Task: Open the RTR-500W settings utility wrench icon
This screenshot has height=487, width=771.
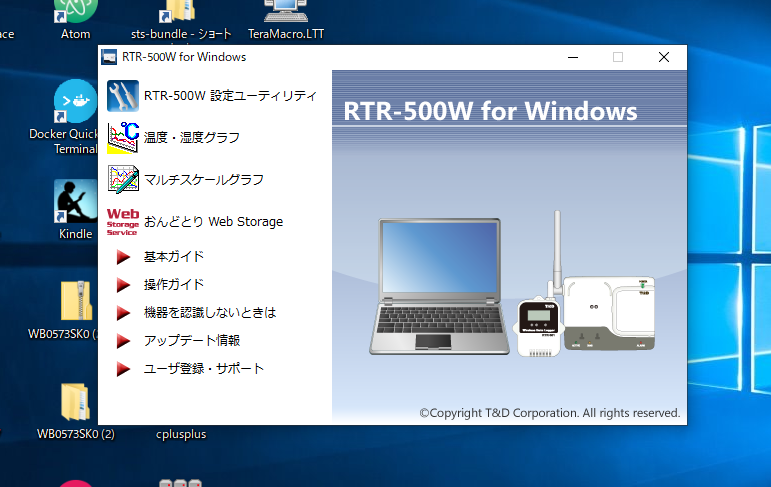Action: pyautogui.click(x=122, y=95)
